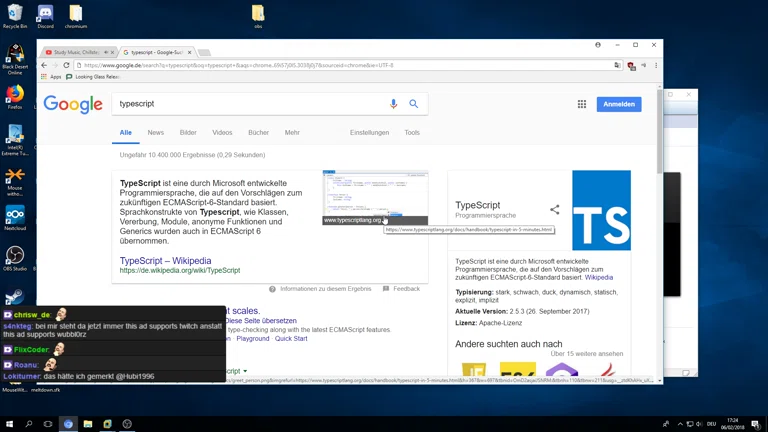
Task: Click the Chrome profile avatar icon
Action: tap(598, 45)
